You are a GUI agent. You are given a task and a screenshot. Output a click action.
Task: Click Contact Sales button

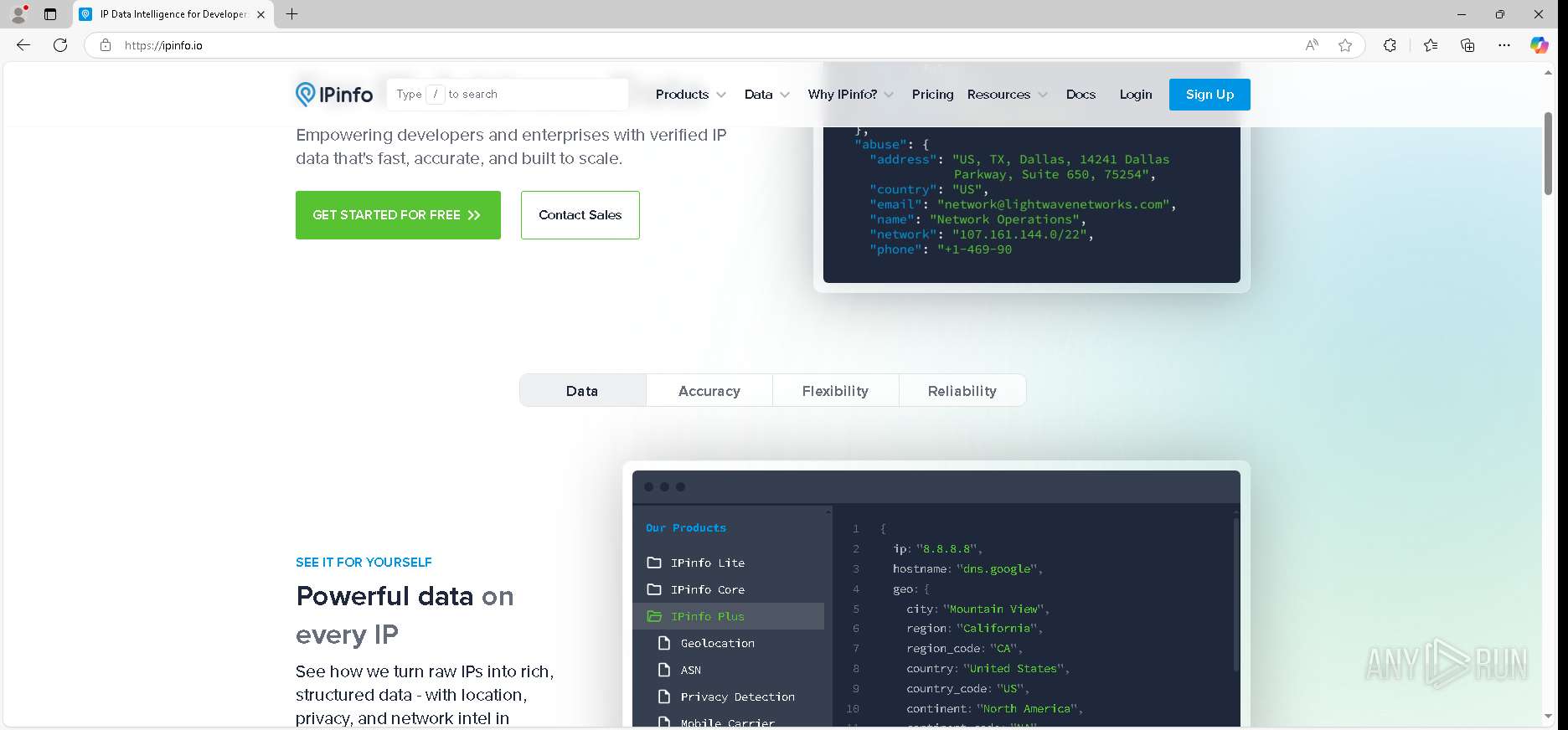click(580, 215)
